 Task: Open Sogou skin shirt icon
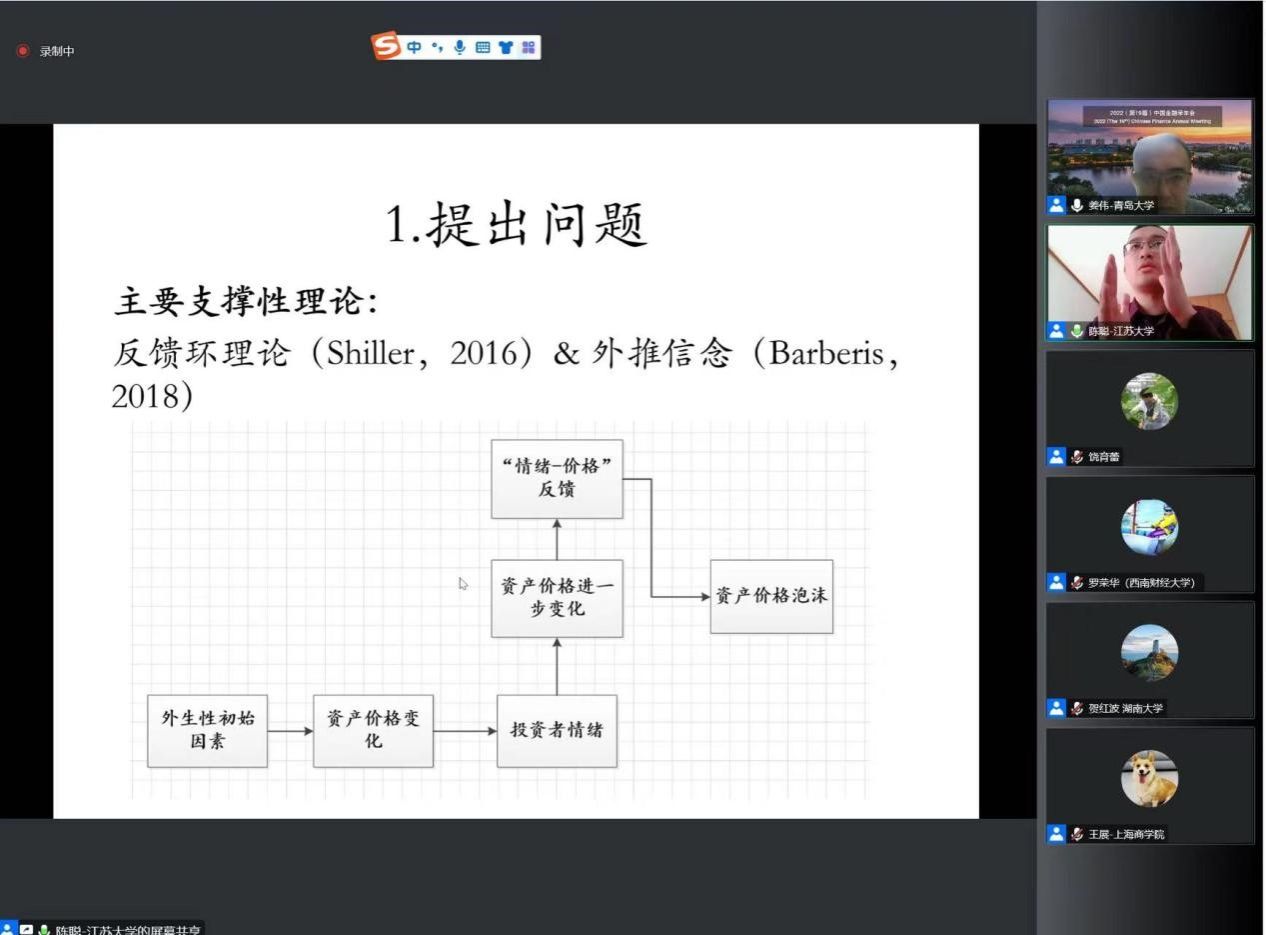click(505, 47)
